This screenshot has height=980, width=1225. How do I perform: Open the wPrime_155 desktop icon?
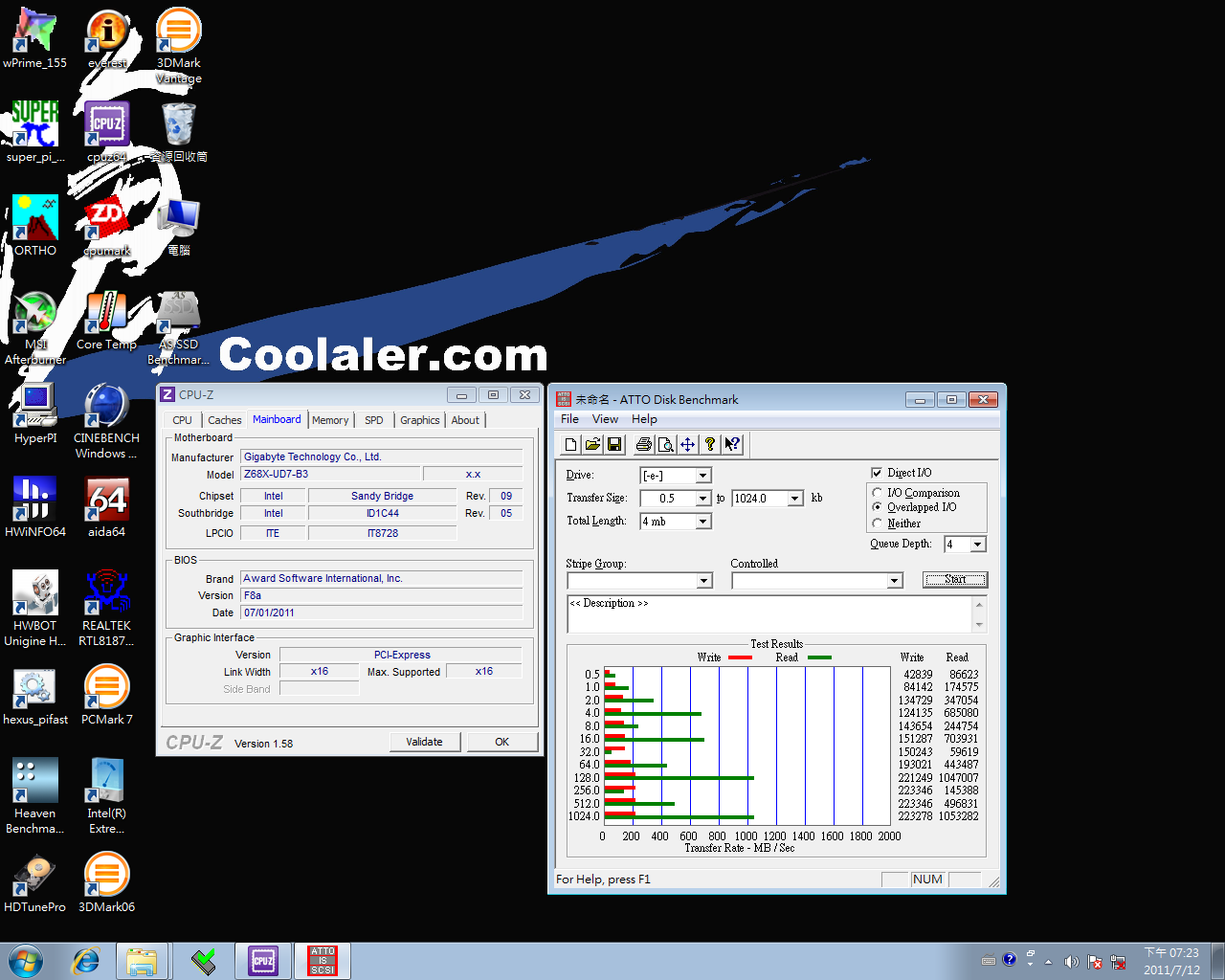click(35, 38)
